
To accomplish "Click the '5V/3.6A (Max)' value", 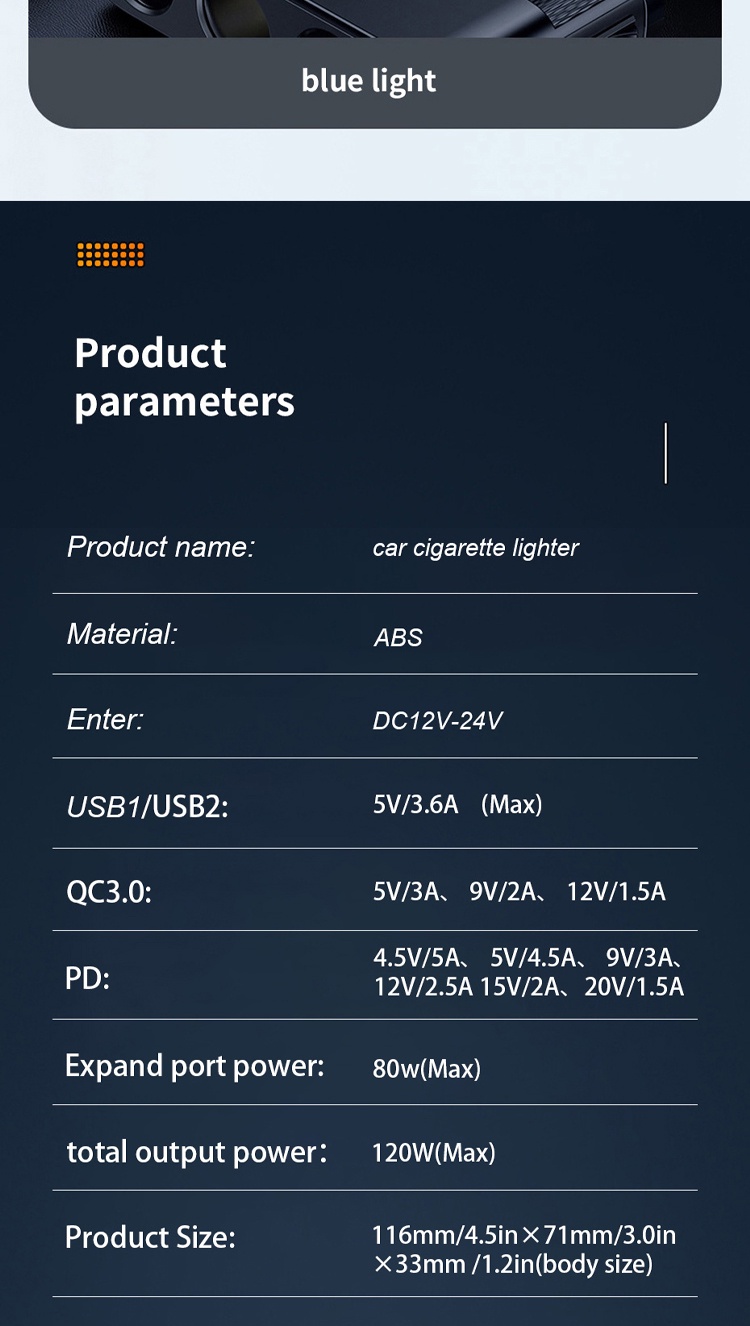I will click(457, 805).
